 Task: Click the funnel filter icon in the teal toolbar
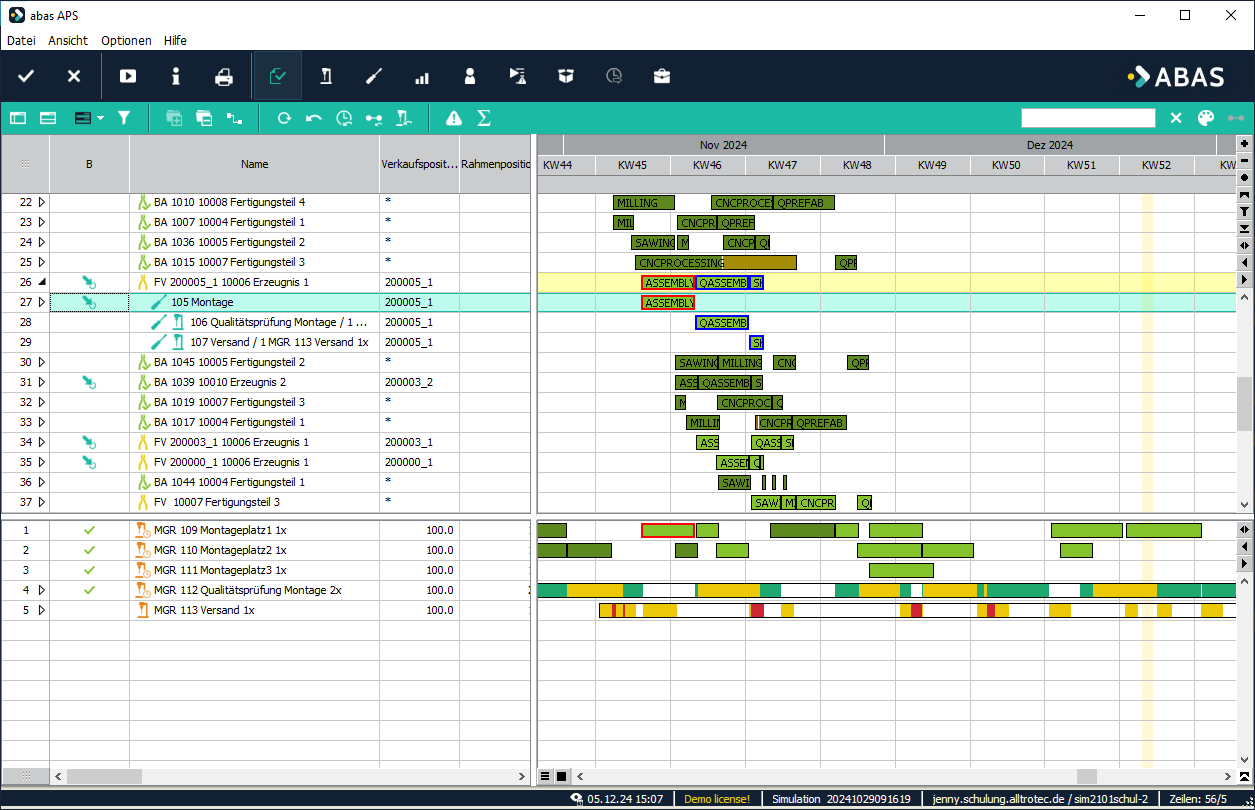[124, 118]
